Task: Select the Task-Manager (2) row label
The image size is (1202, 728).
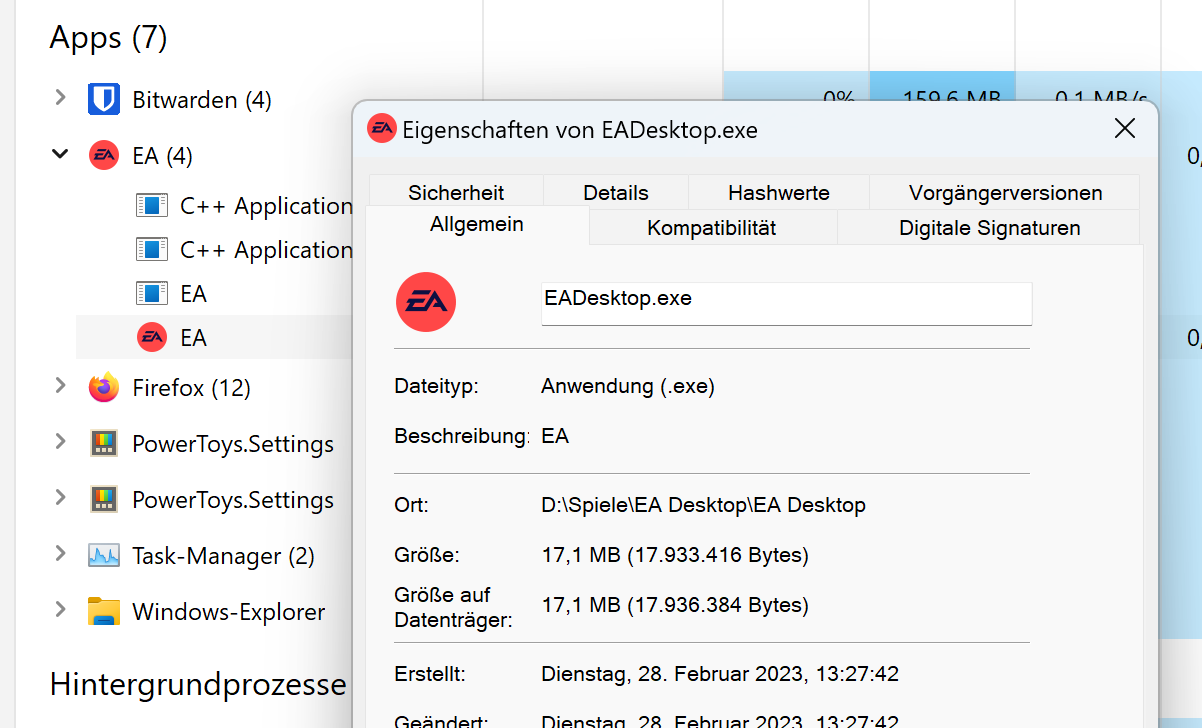Action: pos(224,556)
